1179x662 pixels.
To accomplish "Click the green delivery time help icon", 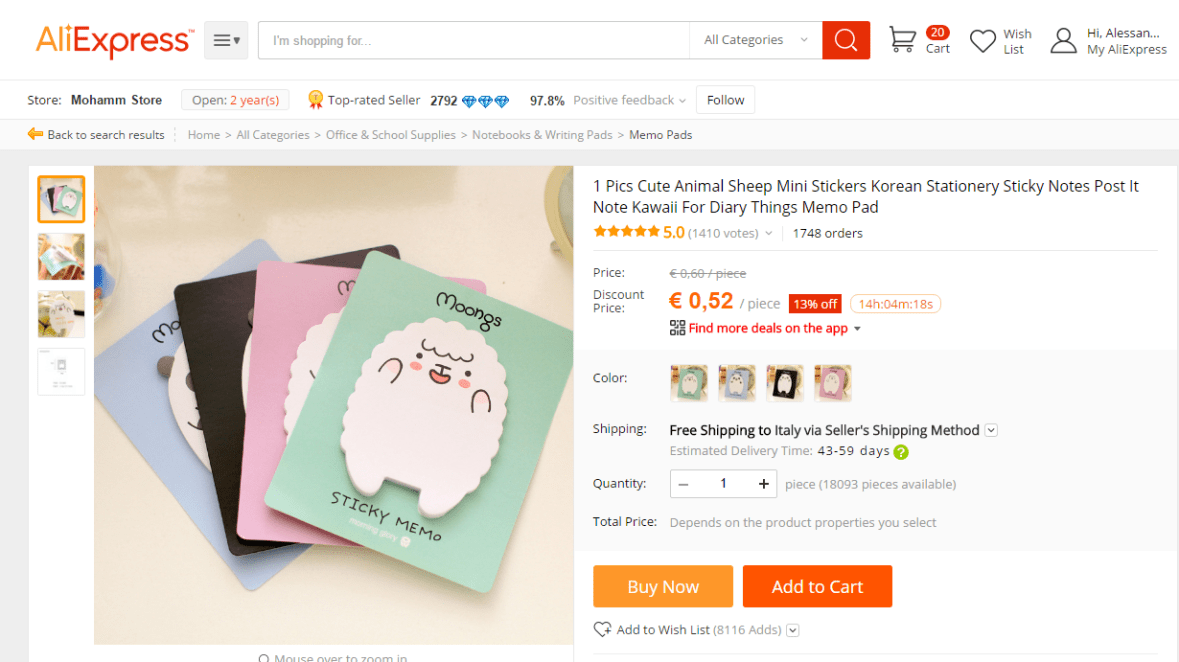I will pyautogui.click(x=901, y=452).
